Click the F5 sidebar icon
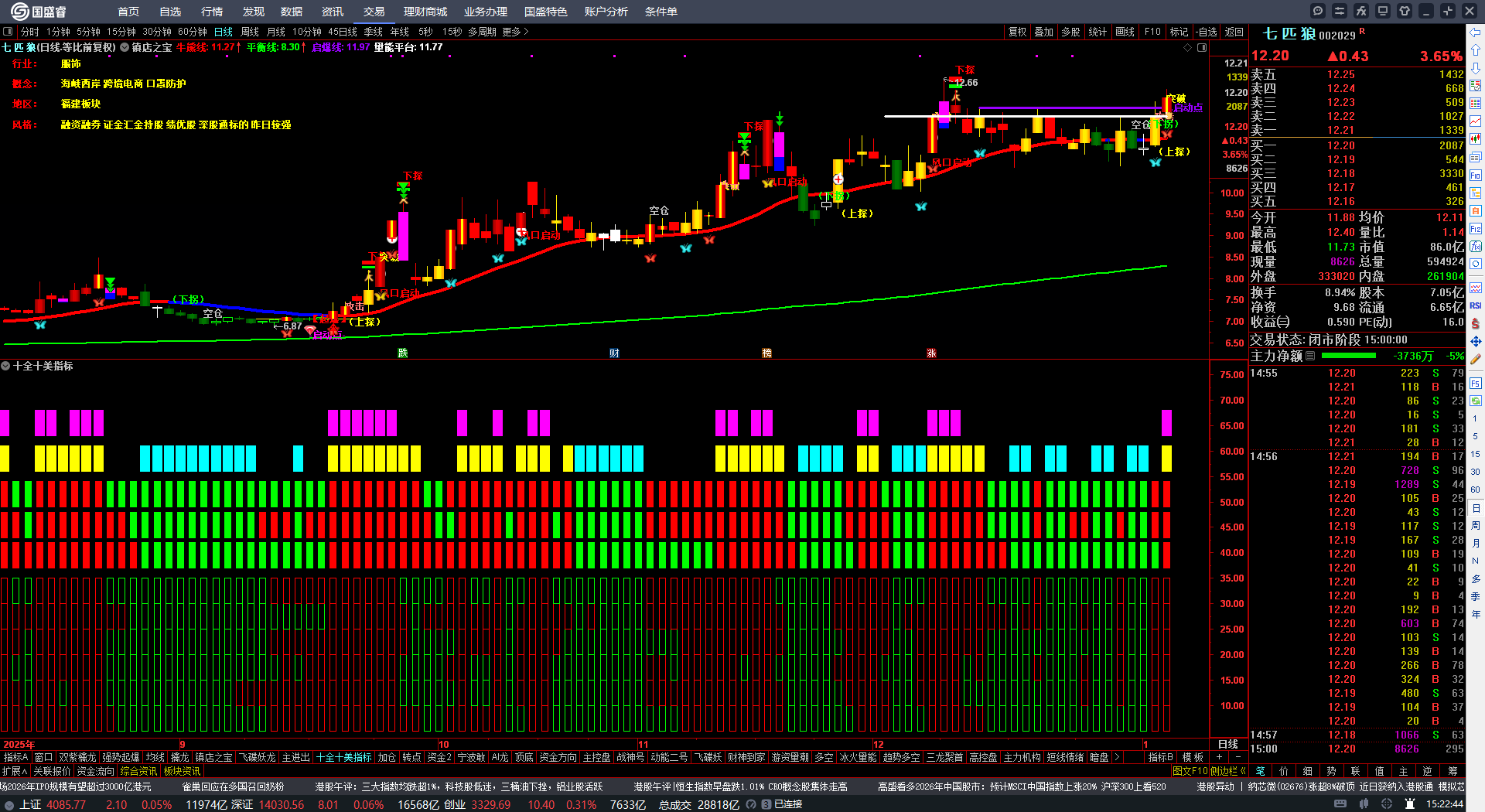The height and width of the screenshot is (812, 1485). (x=1476, y=383)
